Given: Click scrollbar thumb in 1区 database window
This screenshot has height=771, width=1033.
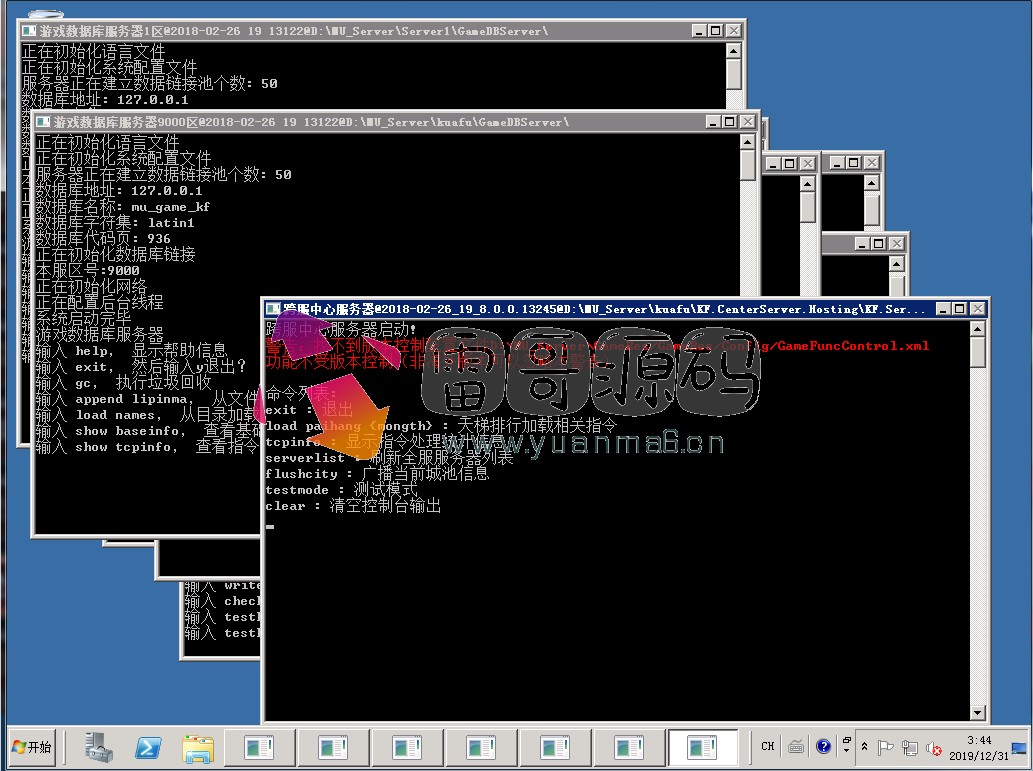Looking at the screenshot, I should tap(734, 74).
